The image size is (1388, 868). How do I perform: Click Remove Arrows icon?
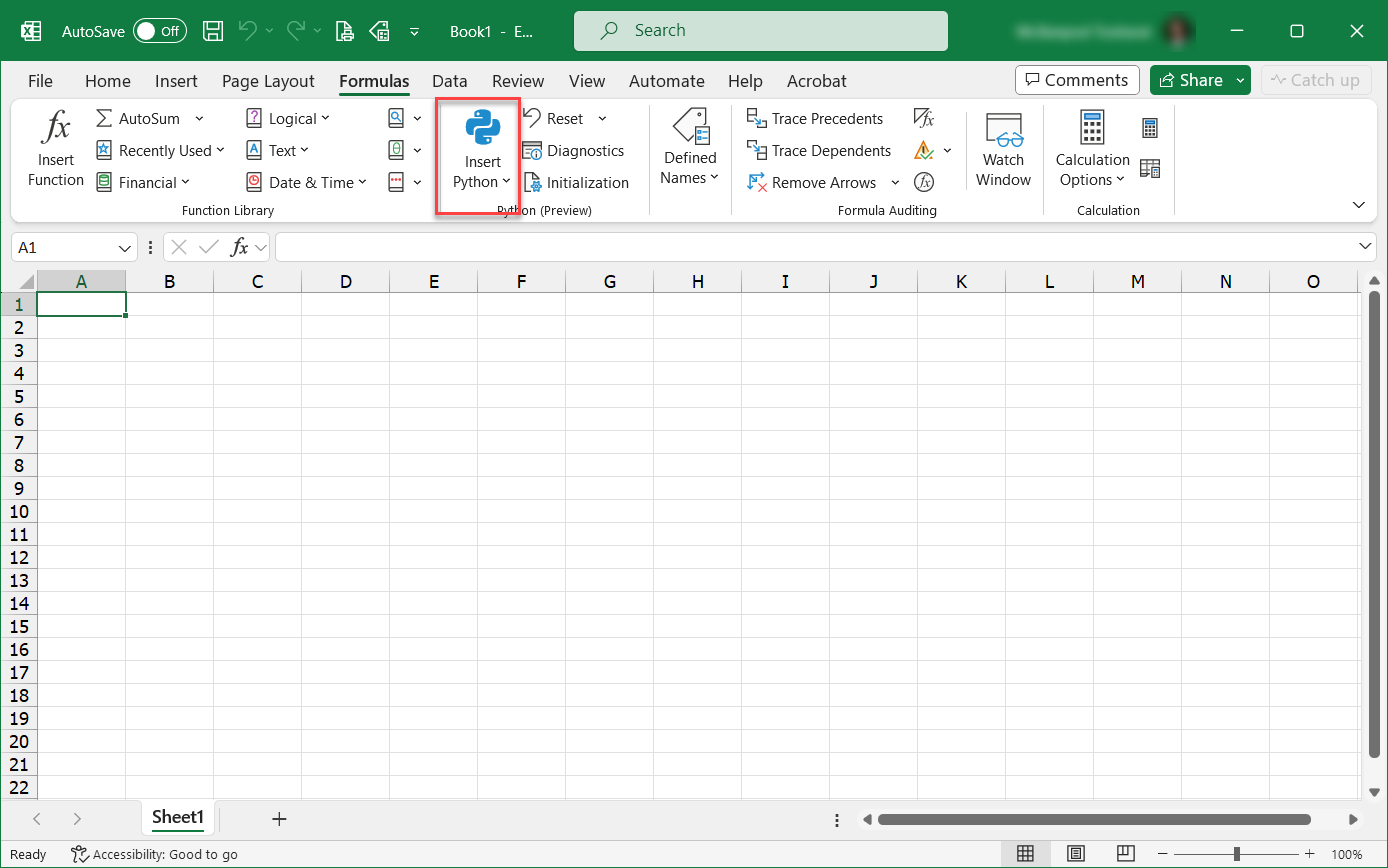point(757,183)
